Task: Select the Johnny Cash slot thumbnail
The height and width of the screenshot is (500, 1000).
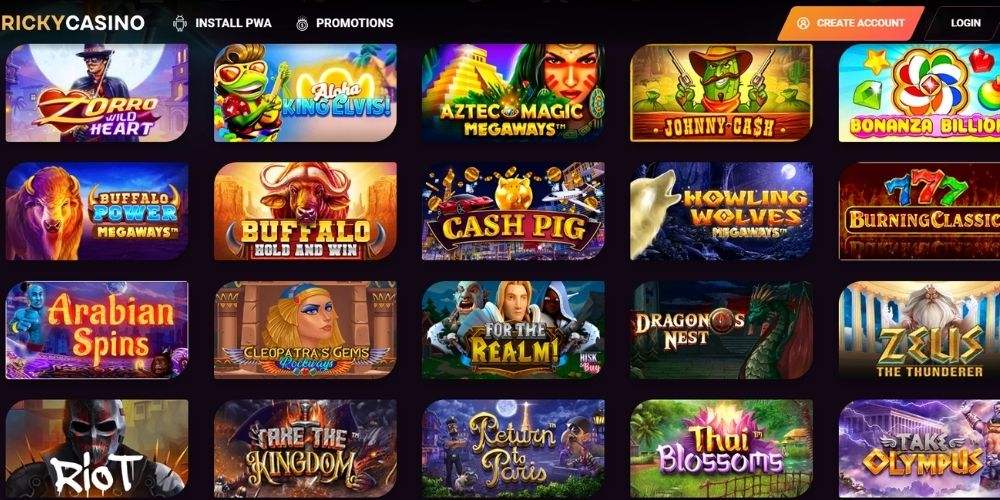Action: (x=721, y=92)
